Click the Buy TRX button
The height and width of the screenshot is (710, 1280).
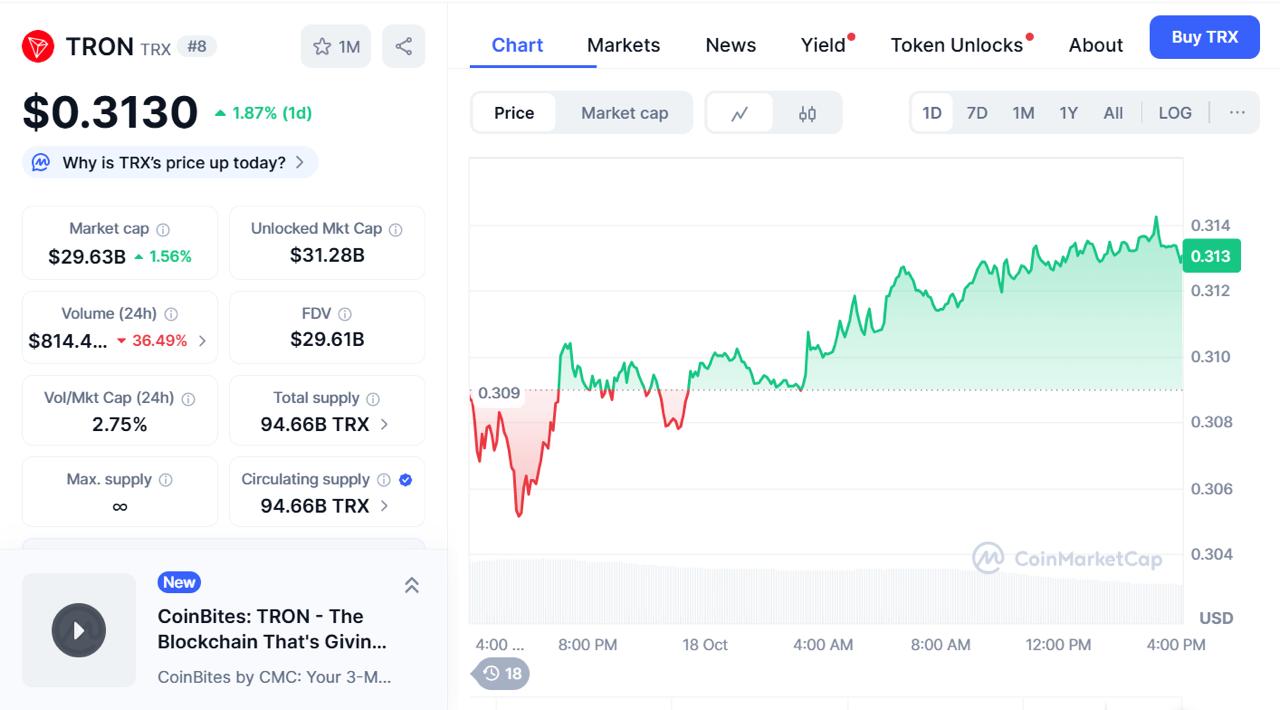[x=1204, y=37]
